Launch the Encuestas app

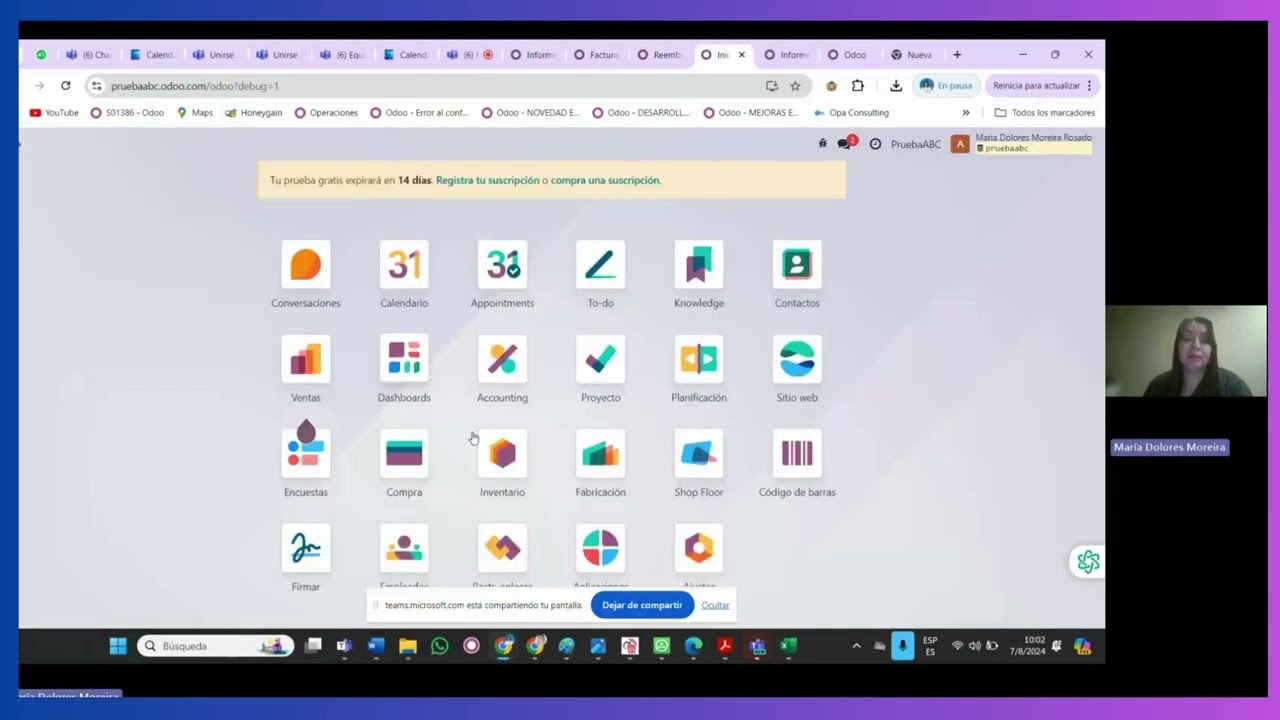point(306,454)
